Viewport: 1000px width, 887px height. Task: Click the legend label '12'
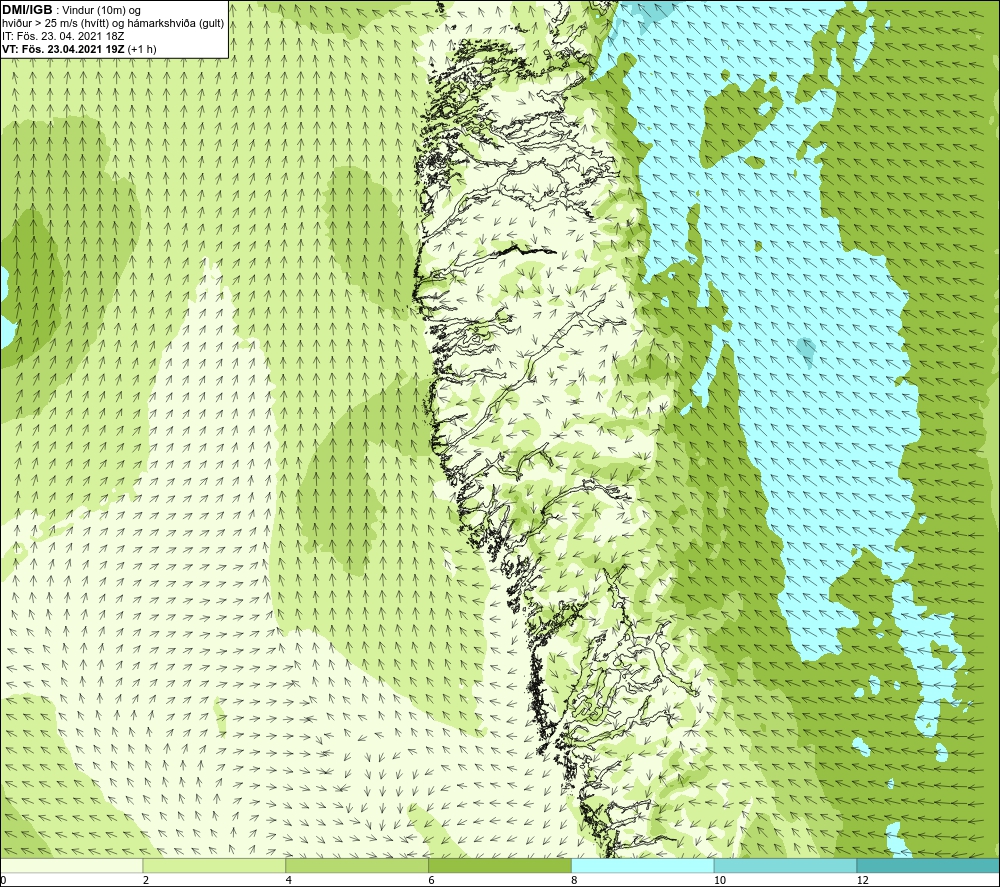(x=862, y=880)
